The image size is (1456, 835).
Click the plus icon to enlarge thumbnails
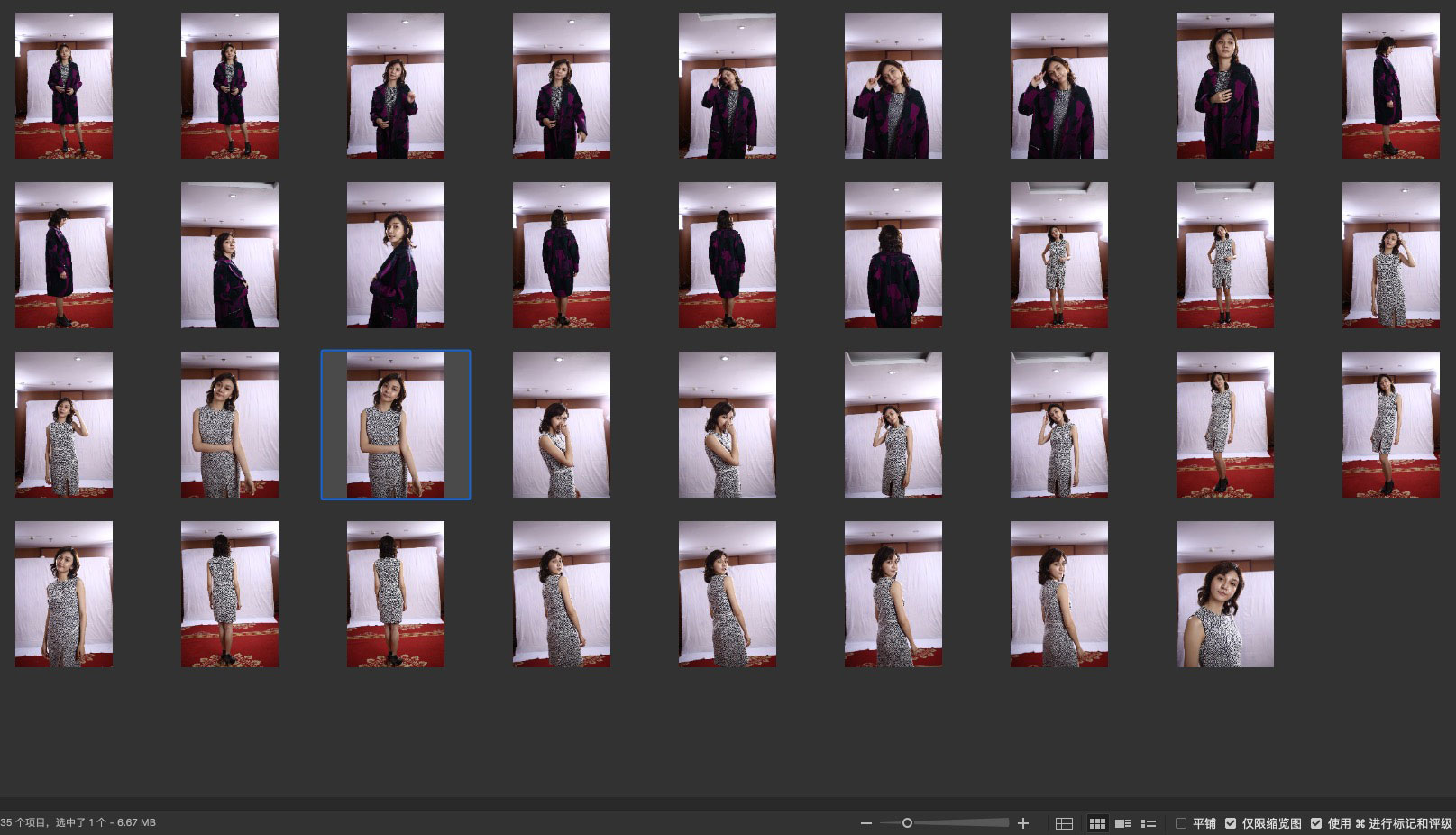1023,823
